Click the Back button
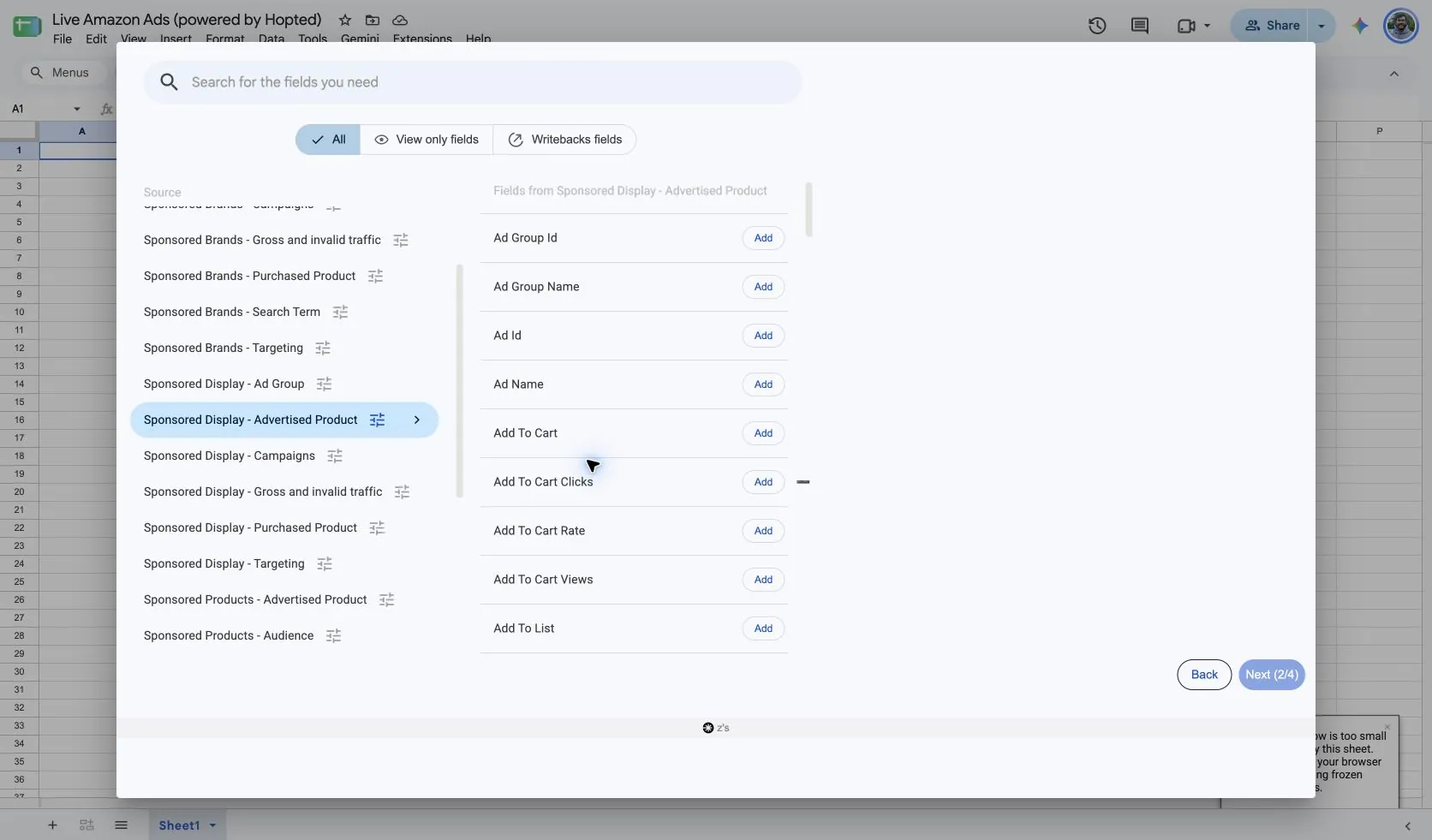 [1204, 675]
